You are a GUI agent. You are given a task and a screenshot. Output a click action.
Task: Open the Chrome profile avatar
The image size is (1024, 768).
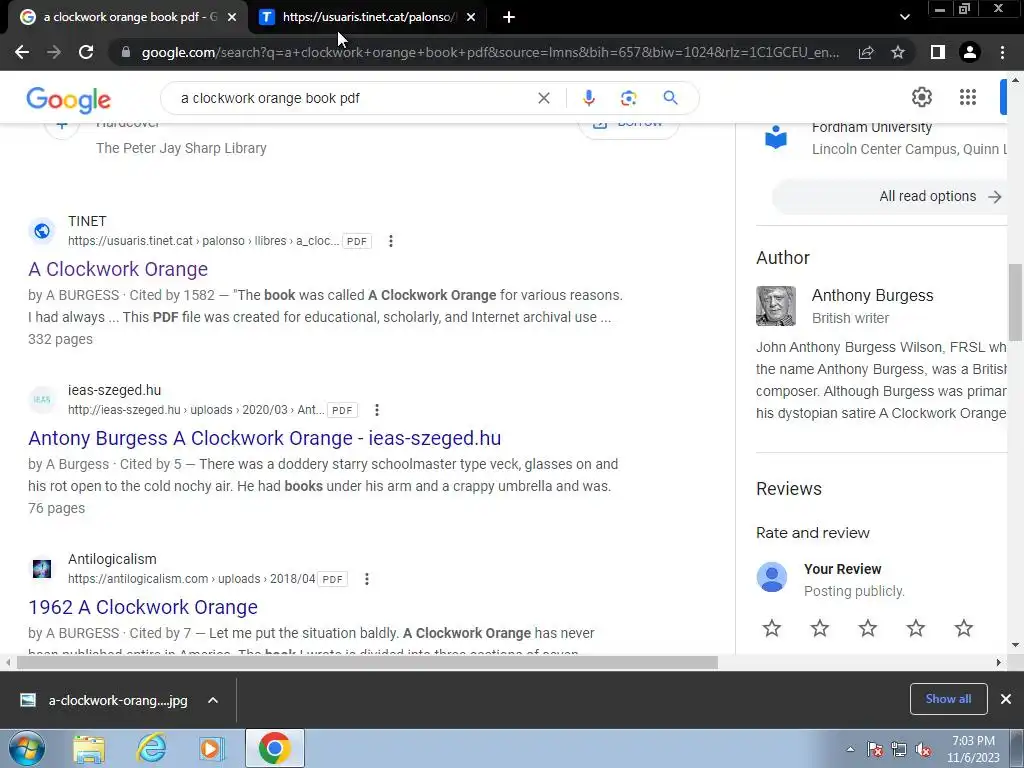[x=970, y=52]
